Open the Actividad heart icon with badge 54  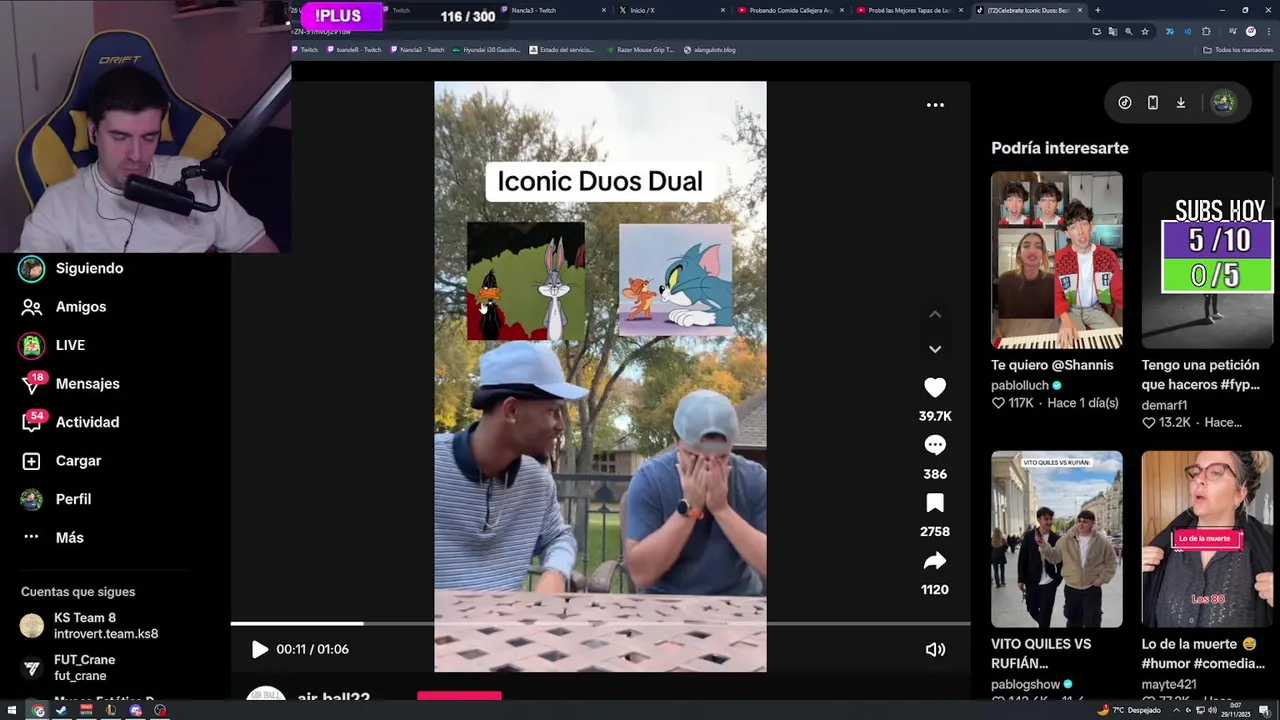[31, 422]
